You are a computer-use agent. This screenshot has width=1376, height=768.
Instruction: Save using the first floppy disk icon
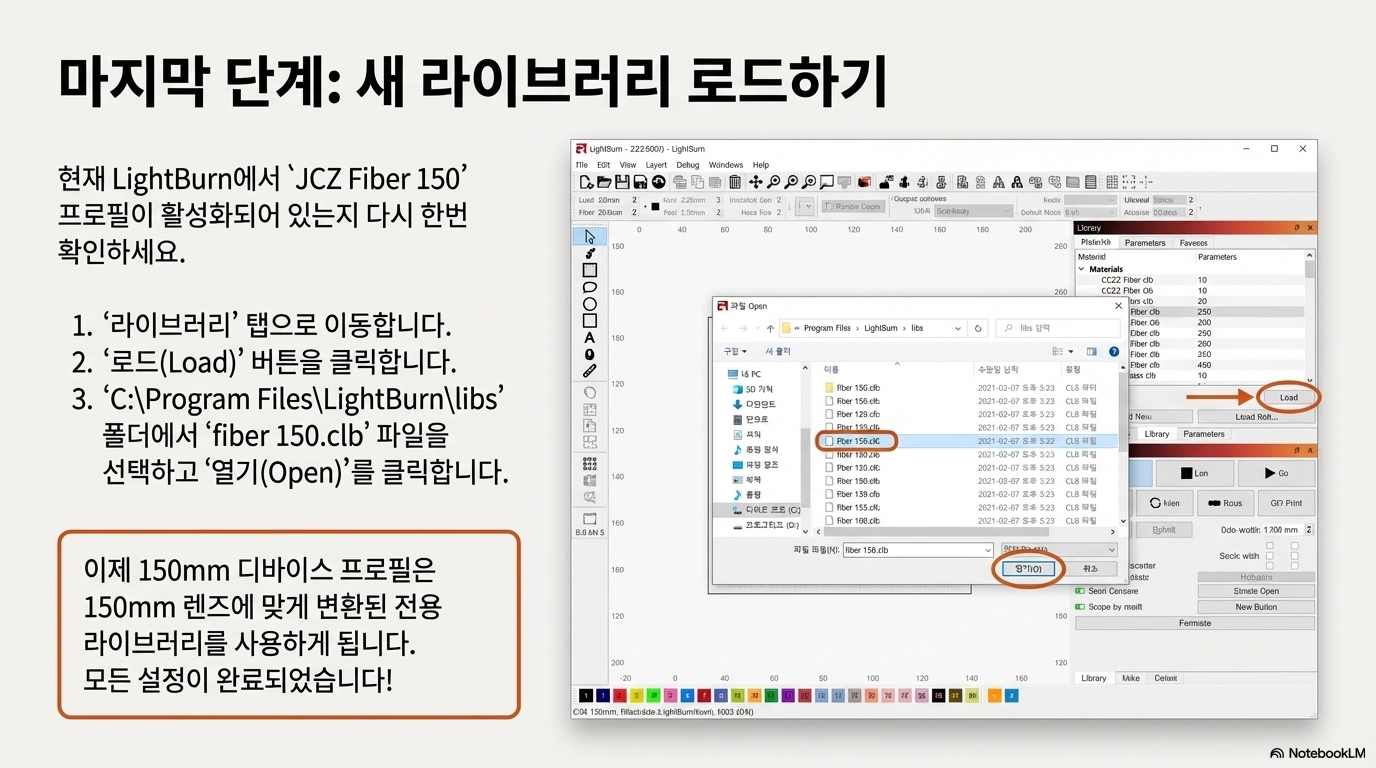click(x=622, y=182)
